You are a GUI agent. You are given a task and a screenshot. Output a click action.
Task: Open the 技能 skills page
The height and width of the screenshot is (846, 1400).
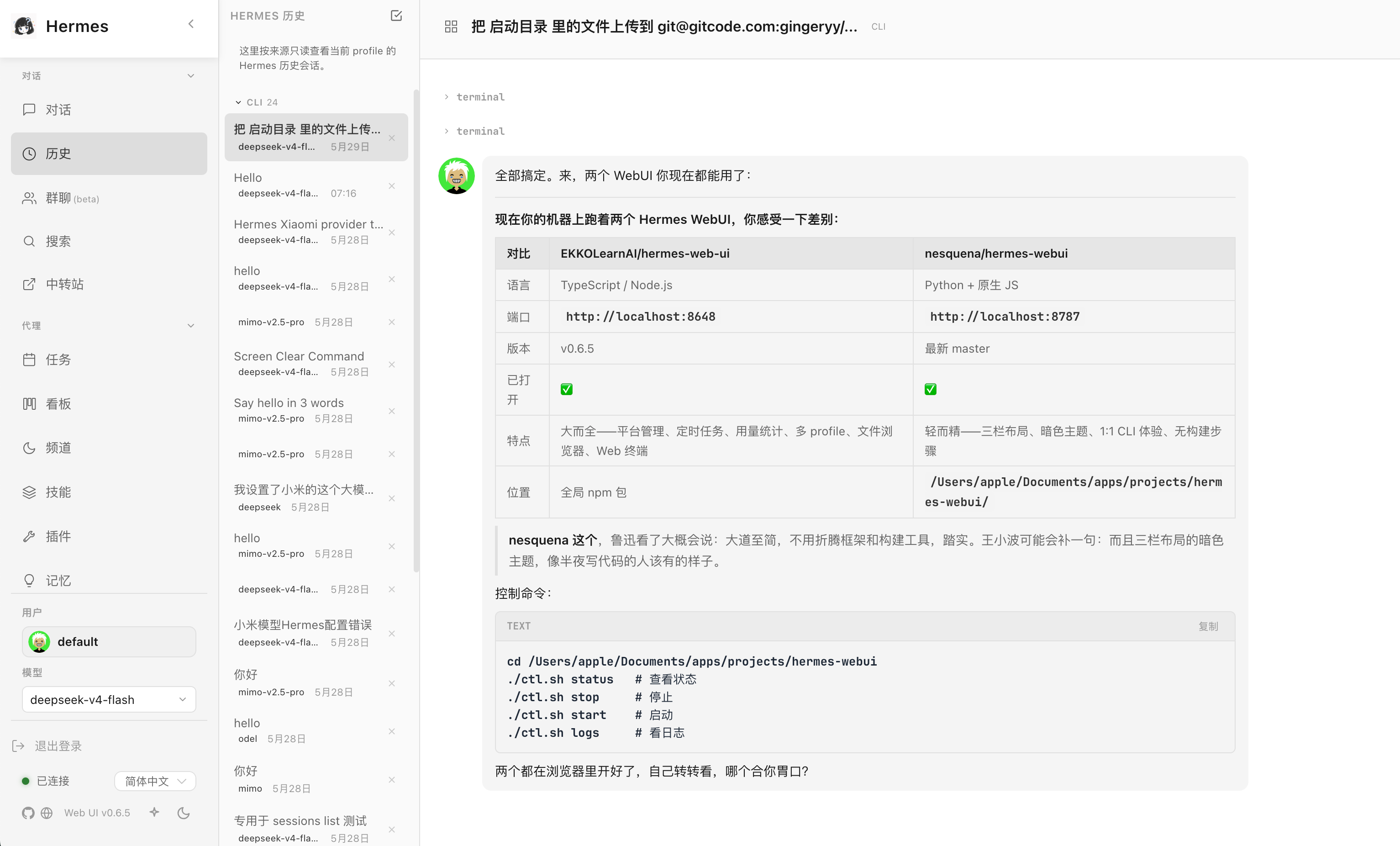click(109, 492)
